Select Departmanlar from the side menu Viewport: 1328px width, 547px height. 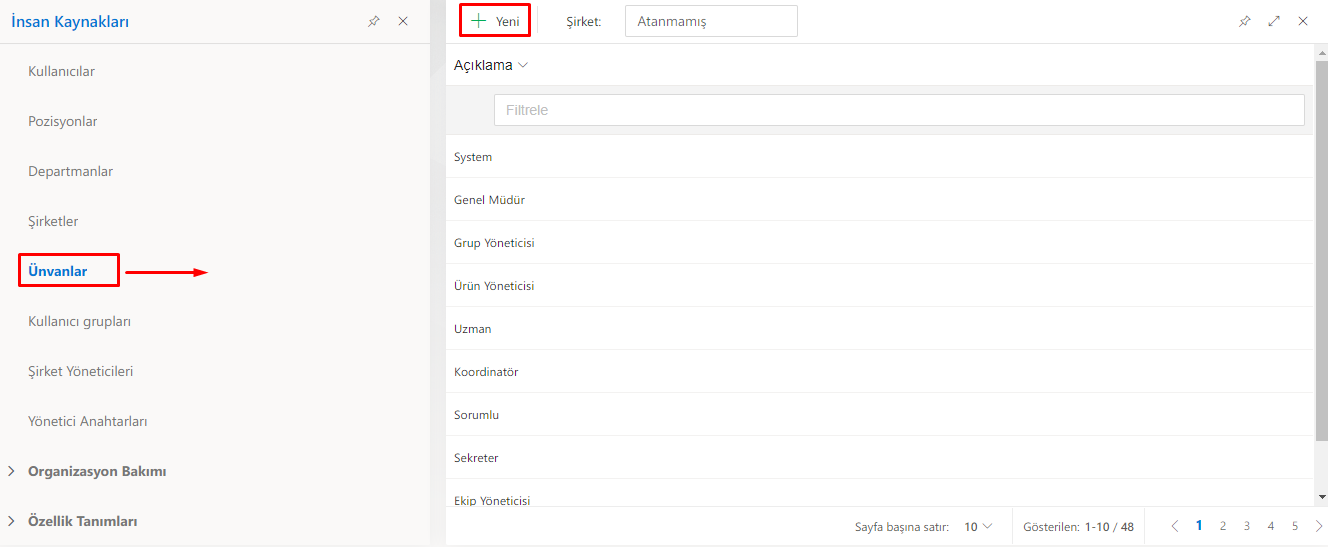point(71,171)
